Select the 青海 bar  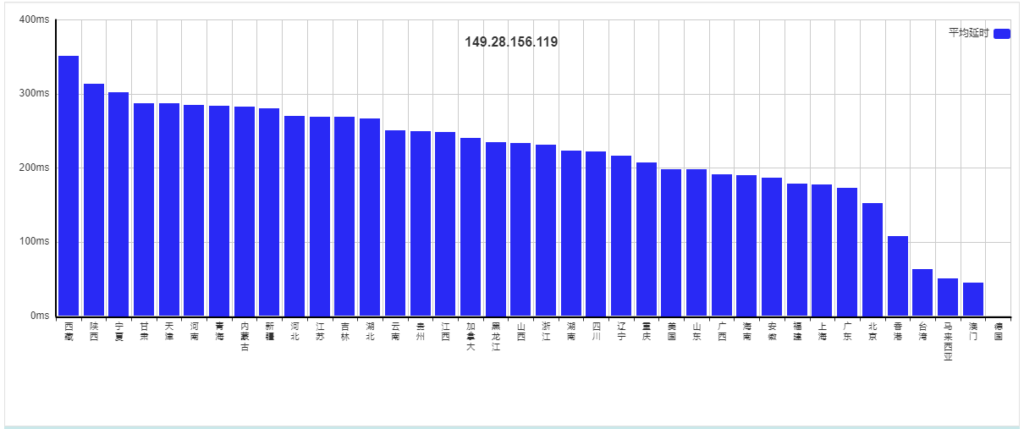pos(219,211)
